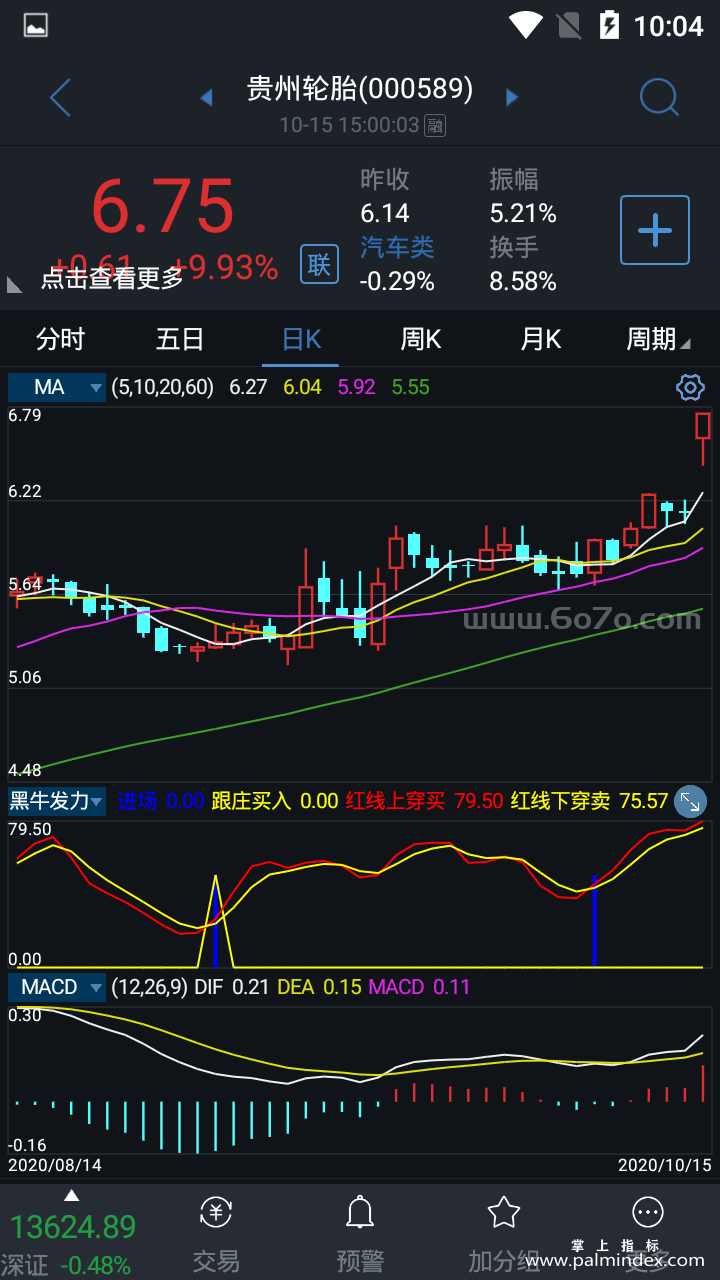720x1280 pixels.
Task: Tap the 换手 value 8.58%
Action: [523, 281]
